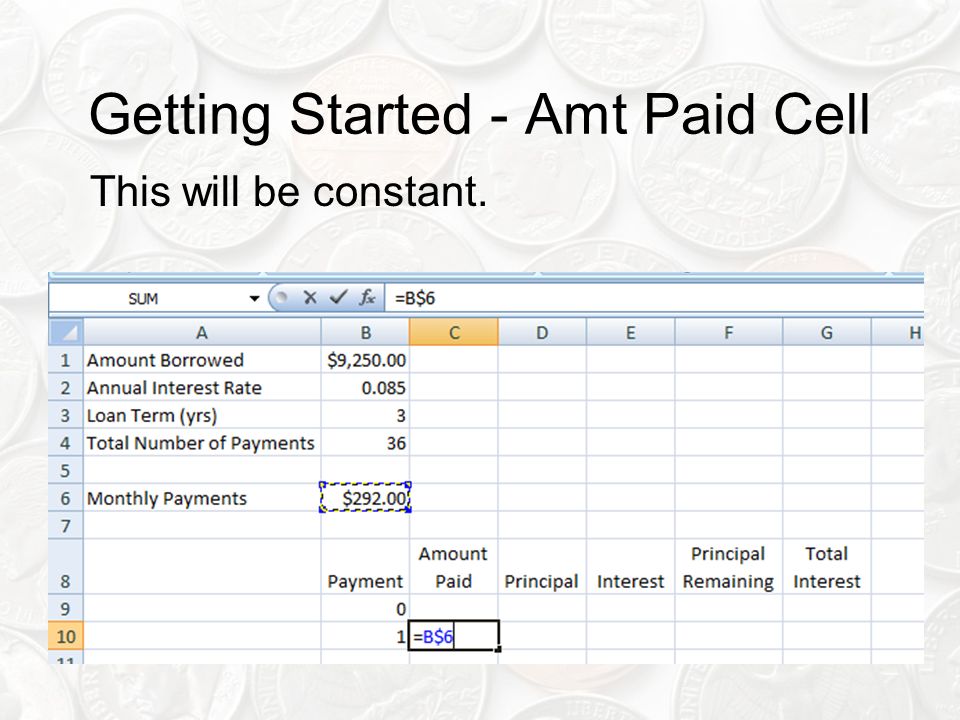This screenshot has height=720, width=960.
Task: Click the cell with 0.085
Action: tap(366, 388)
